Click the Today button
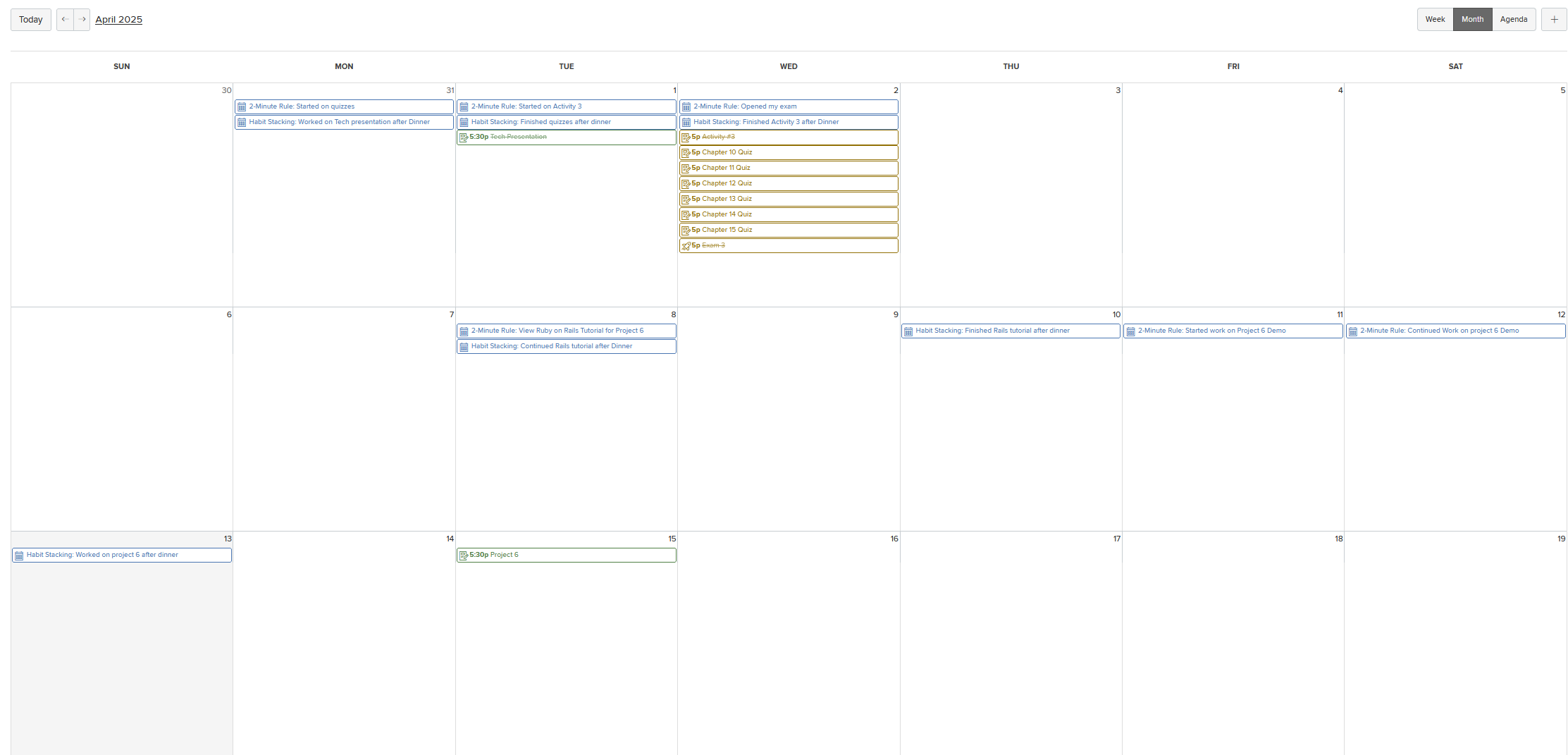The width and height of the screenshot is (1568, 755). click(30, 19)
